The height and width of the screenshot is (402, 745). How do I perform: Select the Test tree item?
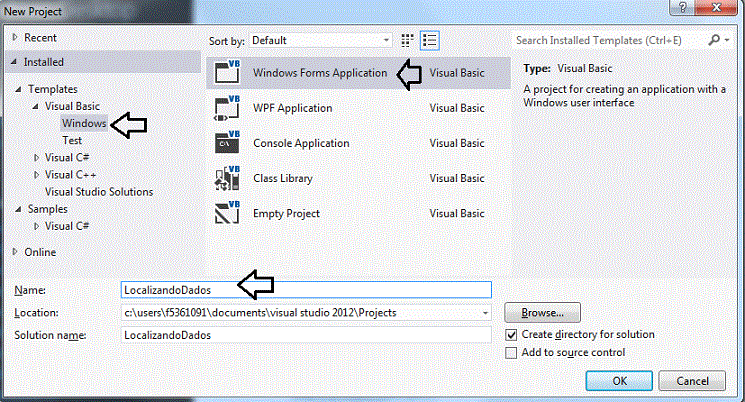tap(72, 140)
